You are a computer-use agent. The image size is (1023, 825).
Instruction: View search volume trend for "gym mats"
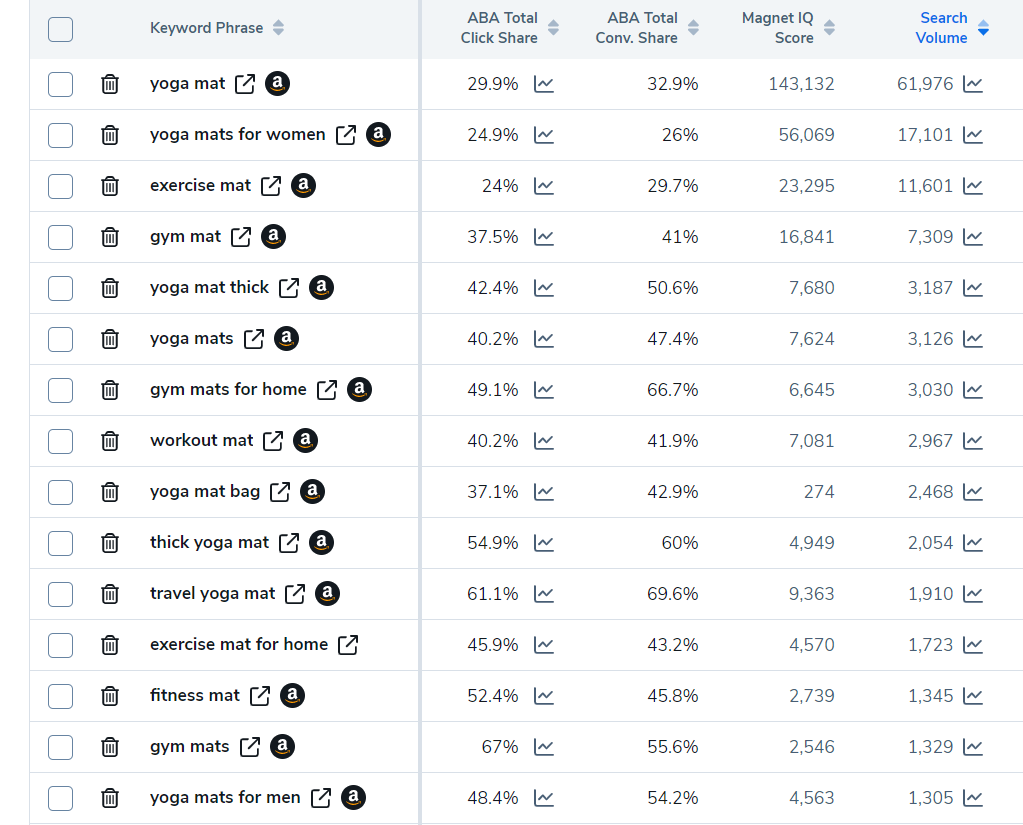click(973, 747)
